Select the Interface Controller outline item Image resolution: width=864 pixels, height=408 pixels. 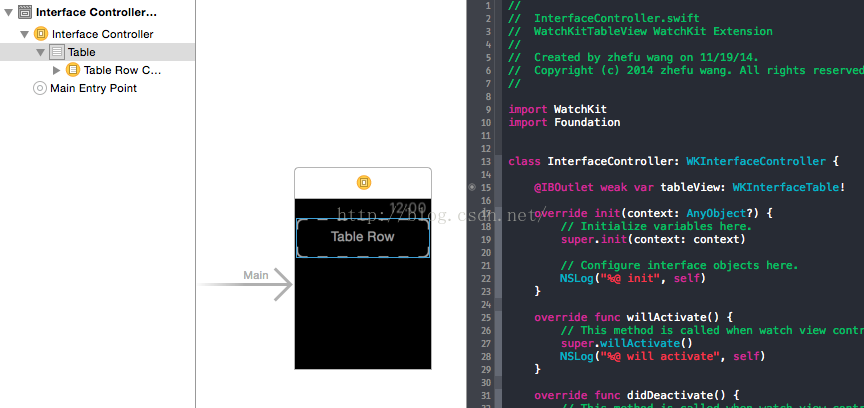point(102,34)
